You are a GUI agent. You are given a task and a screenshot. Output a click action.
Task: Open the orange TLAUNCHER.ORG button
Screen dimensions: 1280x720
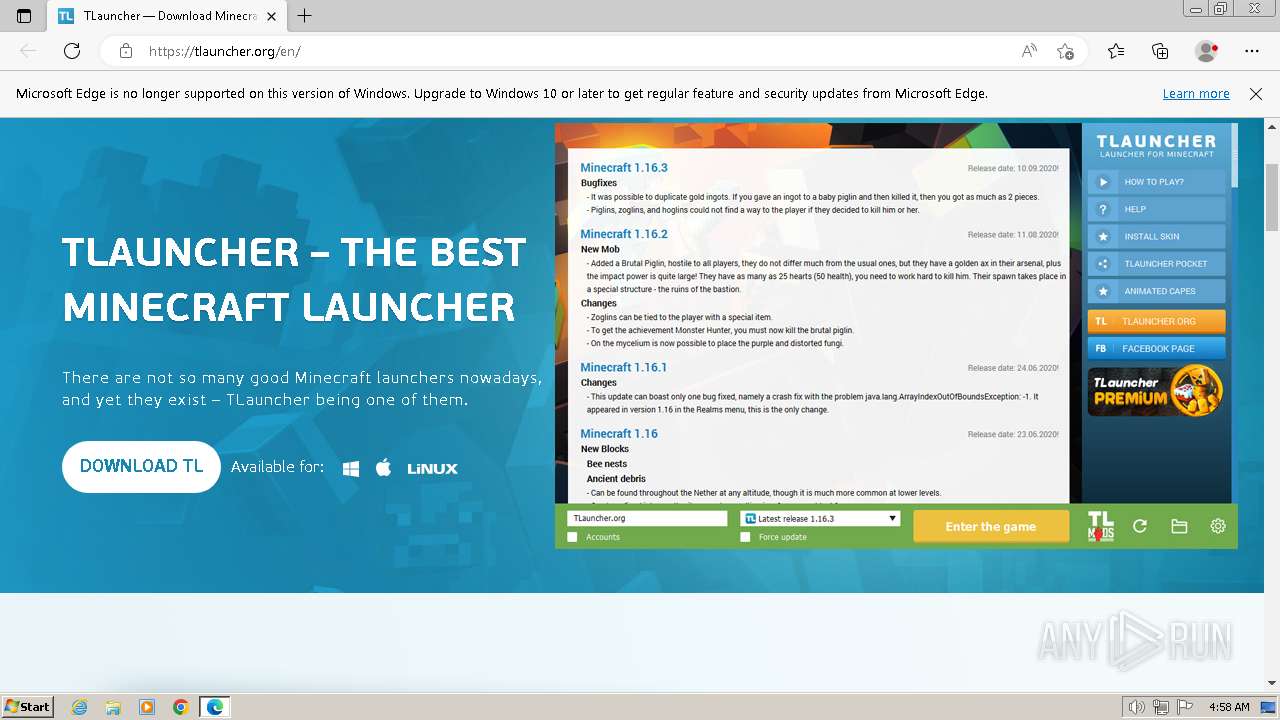tap(1156, 321)
